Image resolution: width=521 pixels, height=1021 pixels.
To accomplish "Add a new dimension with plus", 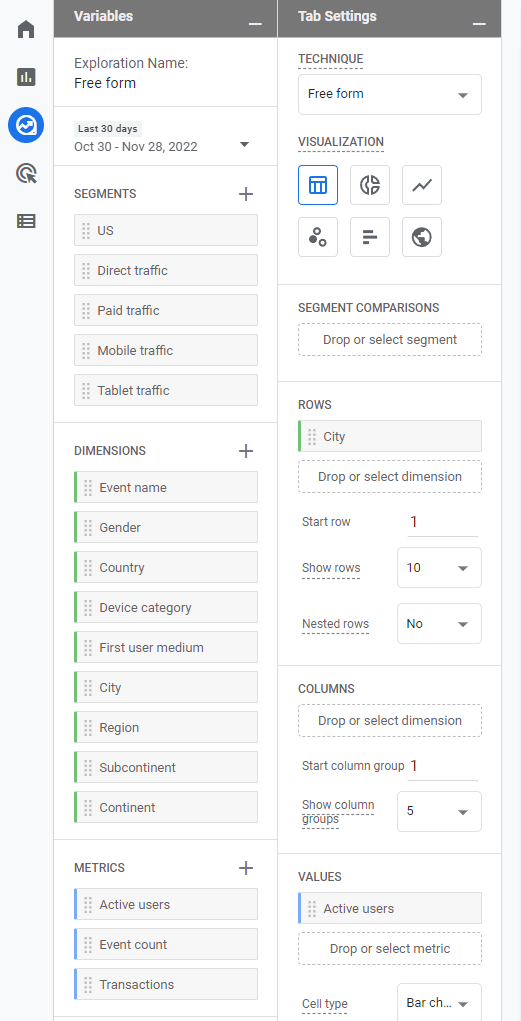I will 246,451.
